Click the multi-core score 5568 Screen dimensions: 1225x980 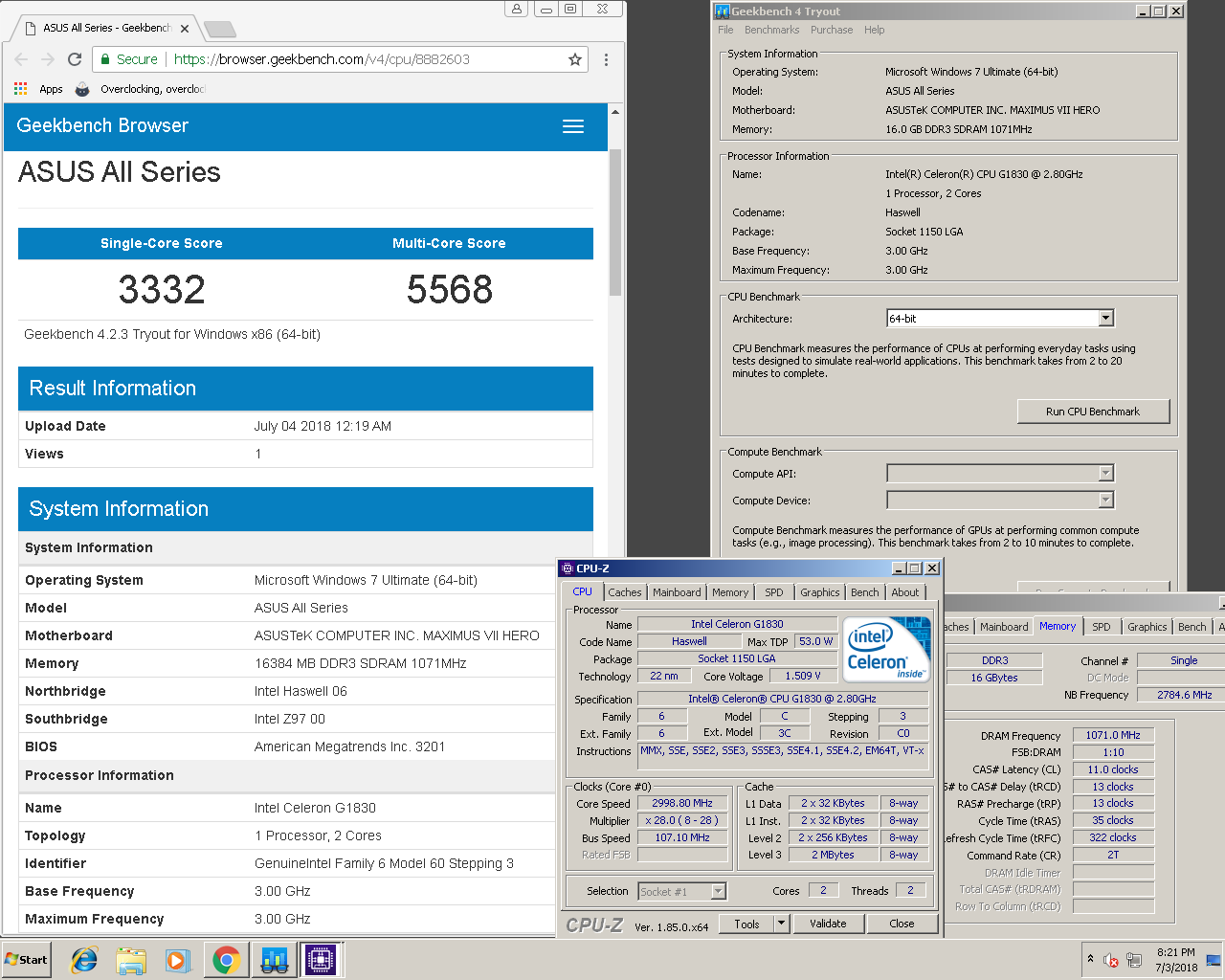450,290
